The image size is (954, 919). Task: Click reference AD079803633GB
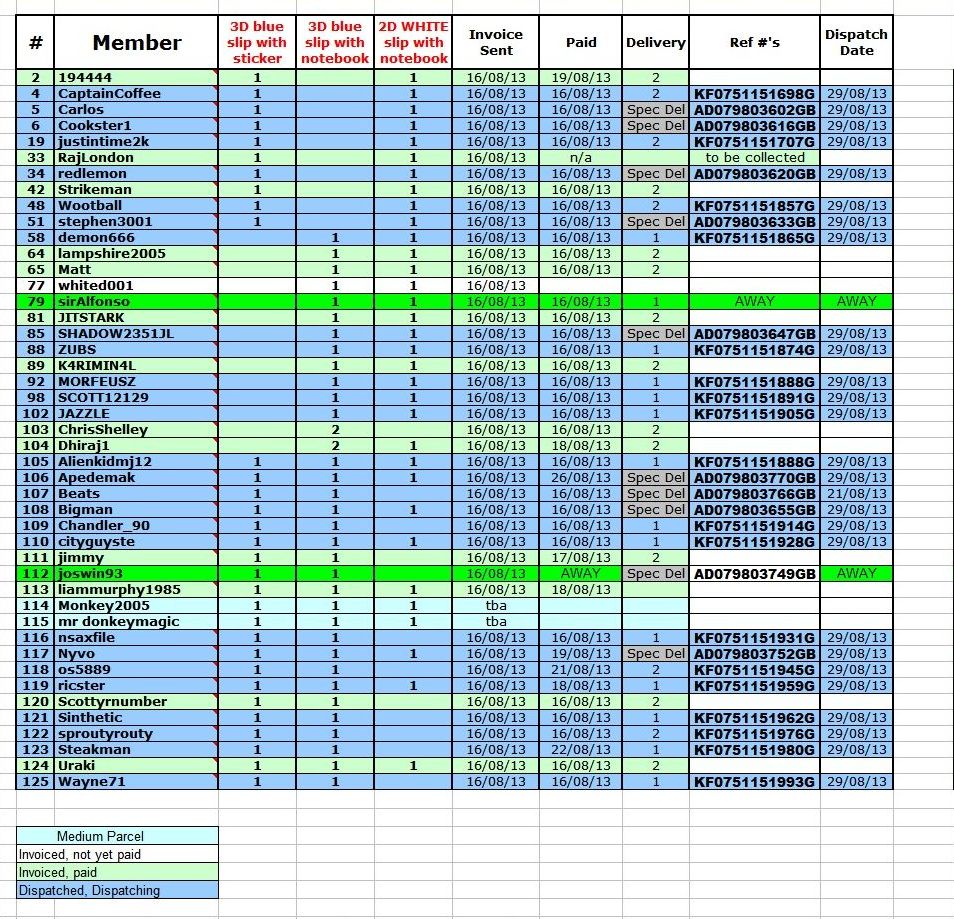pyautogui.click(x=754, y=222)
